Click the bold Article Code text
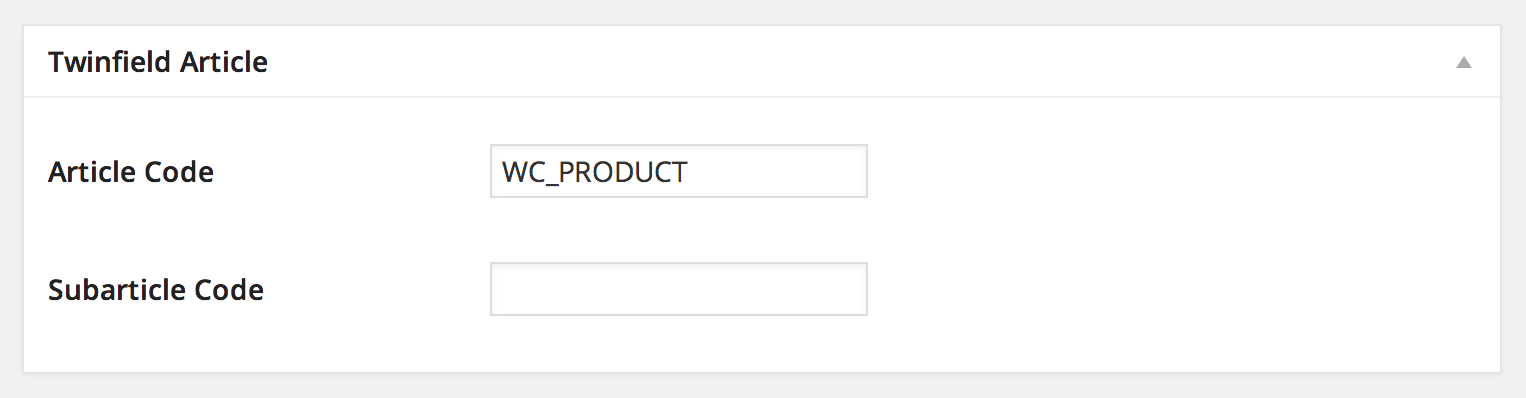 tap(131, 172)
